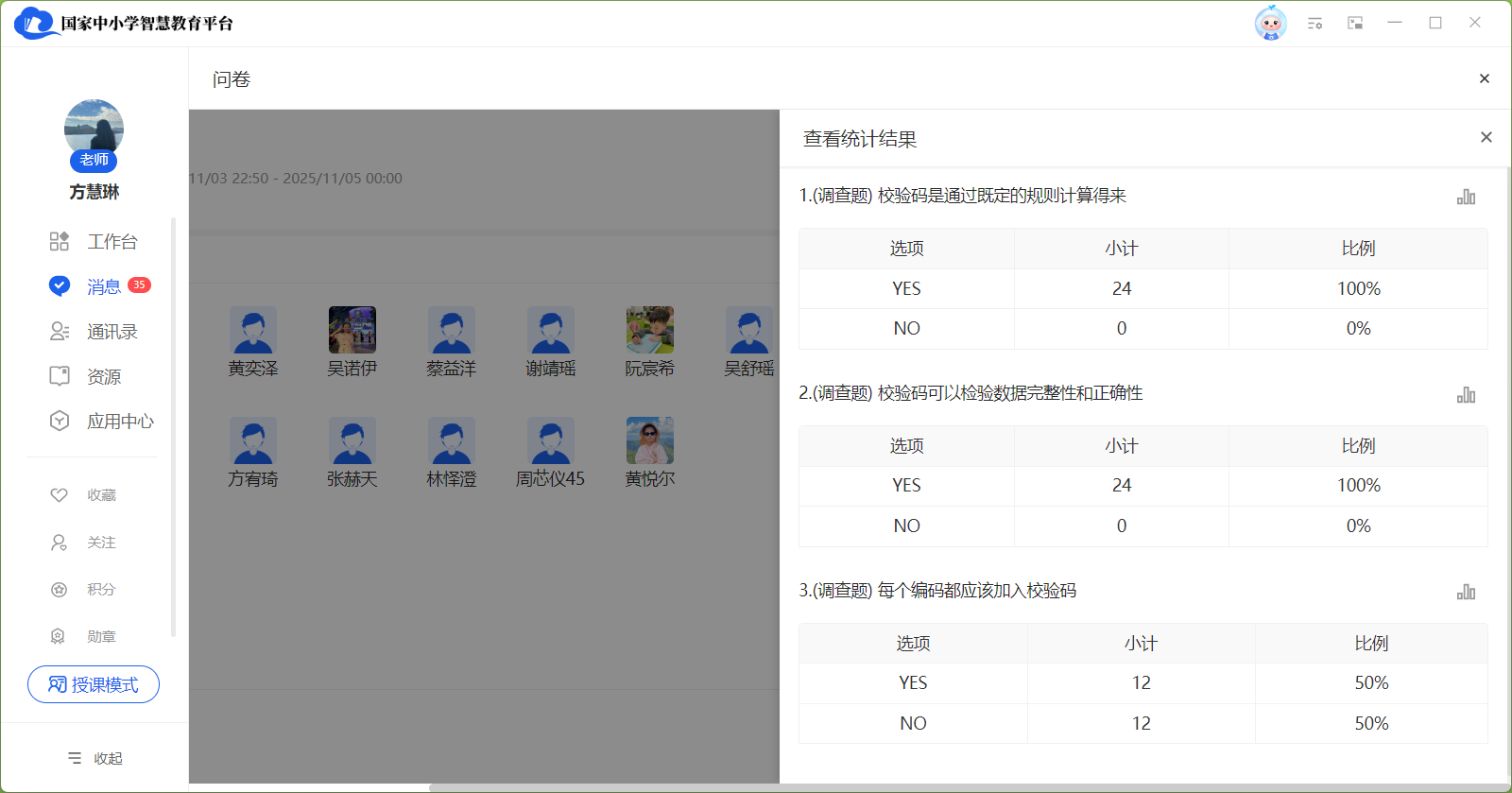Select student 吴诺伊 avatar

[352, 330]
